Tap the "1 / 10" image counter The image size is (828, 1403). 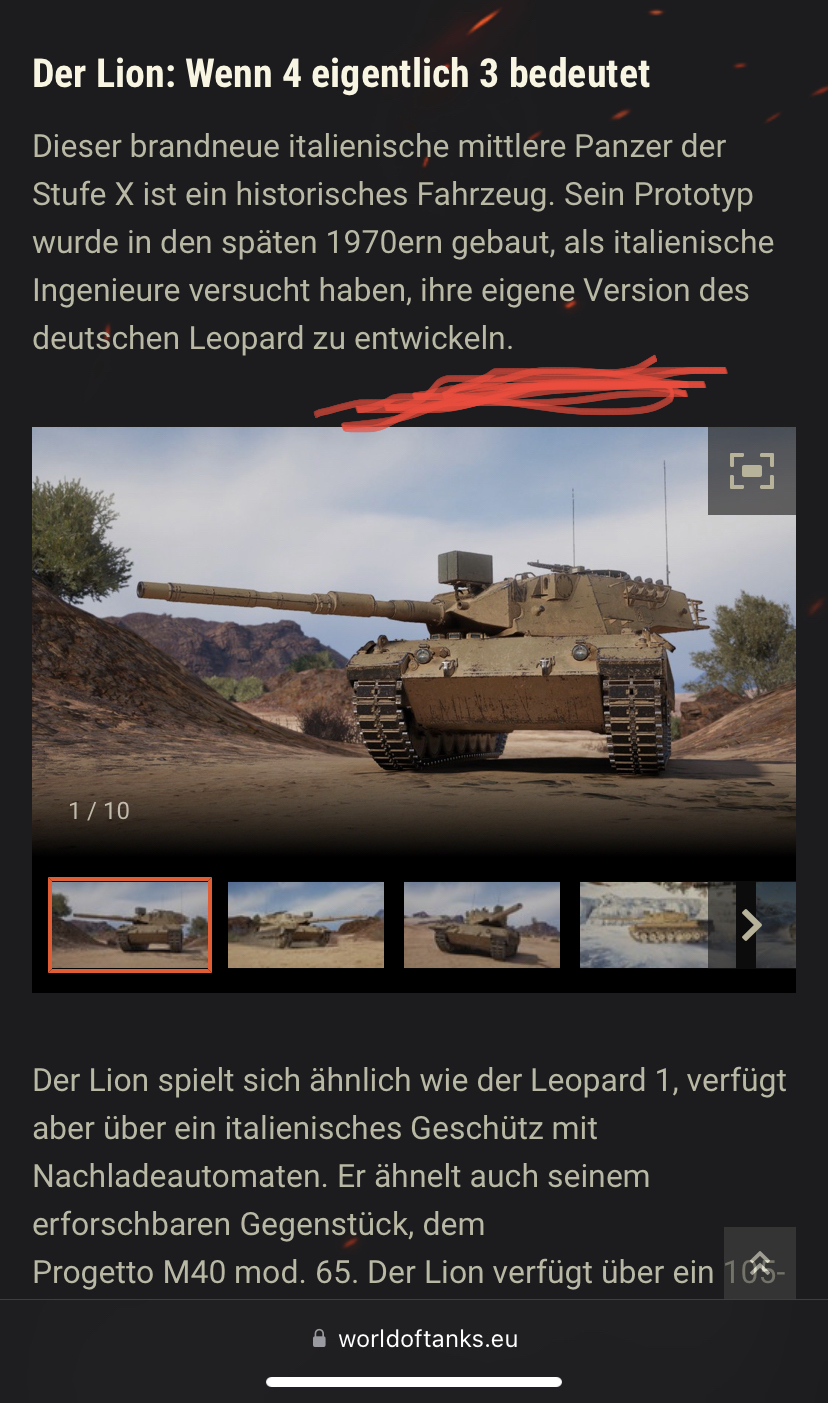(x=99, y=811)
